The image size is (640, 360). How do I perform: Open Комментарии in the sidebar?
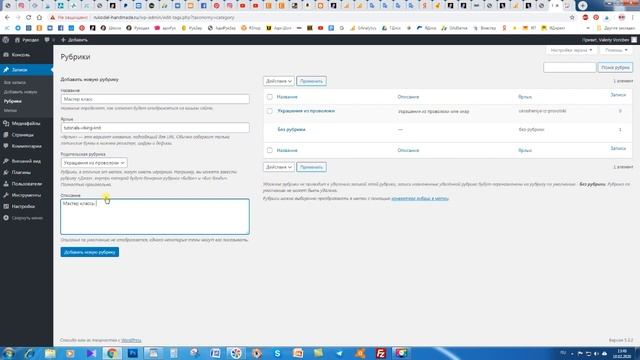(x=27, y=146)
